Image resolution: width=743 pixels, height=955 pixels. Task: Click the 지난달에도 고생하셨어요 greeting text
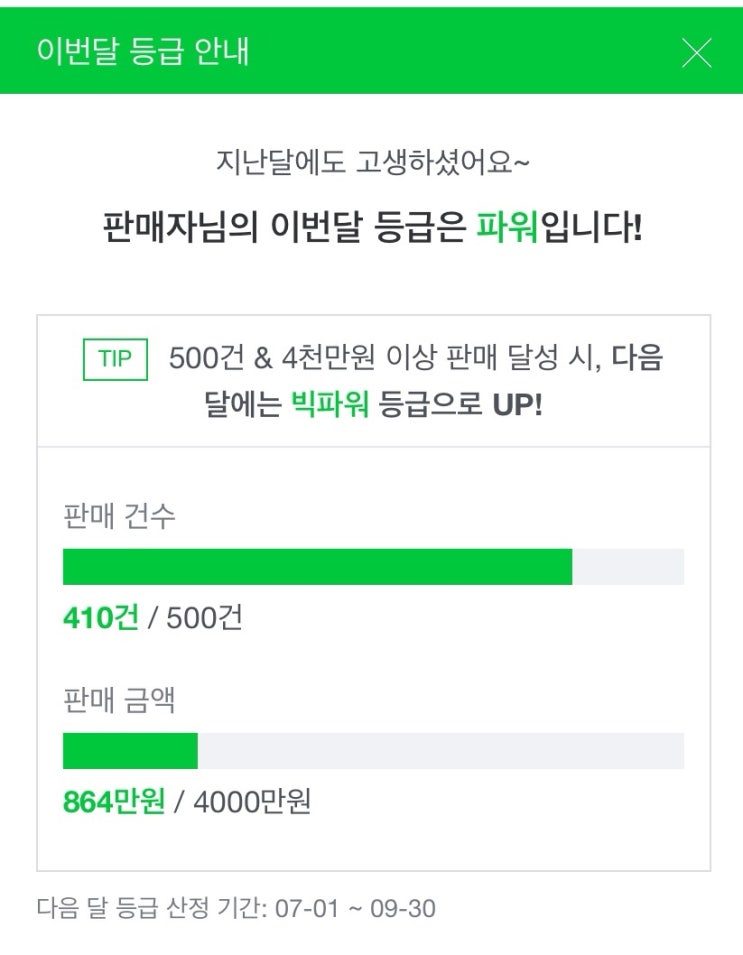coord(371,162)
